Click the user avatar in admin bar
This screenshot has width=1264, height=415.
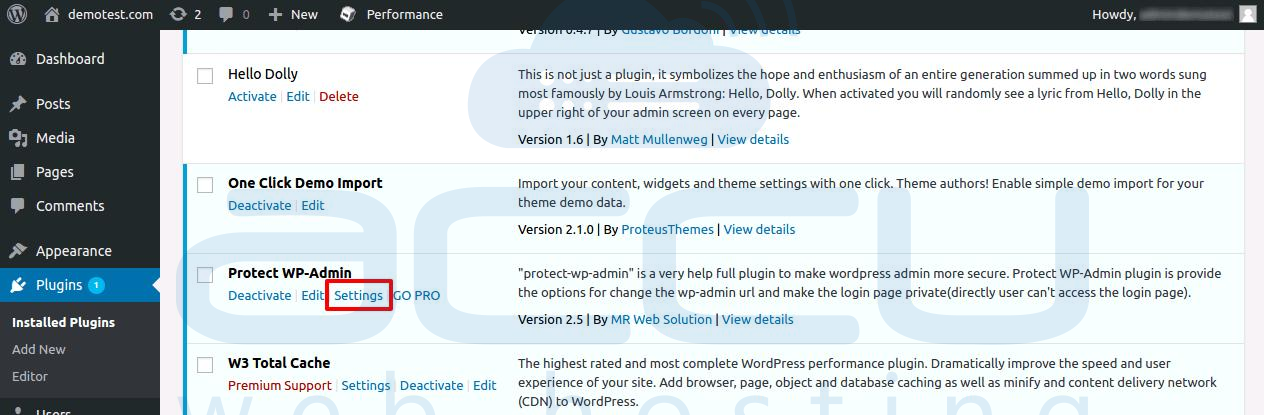[x=1247, y=14]
